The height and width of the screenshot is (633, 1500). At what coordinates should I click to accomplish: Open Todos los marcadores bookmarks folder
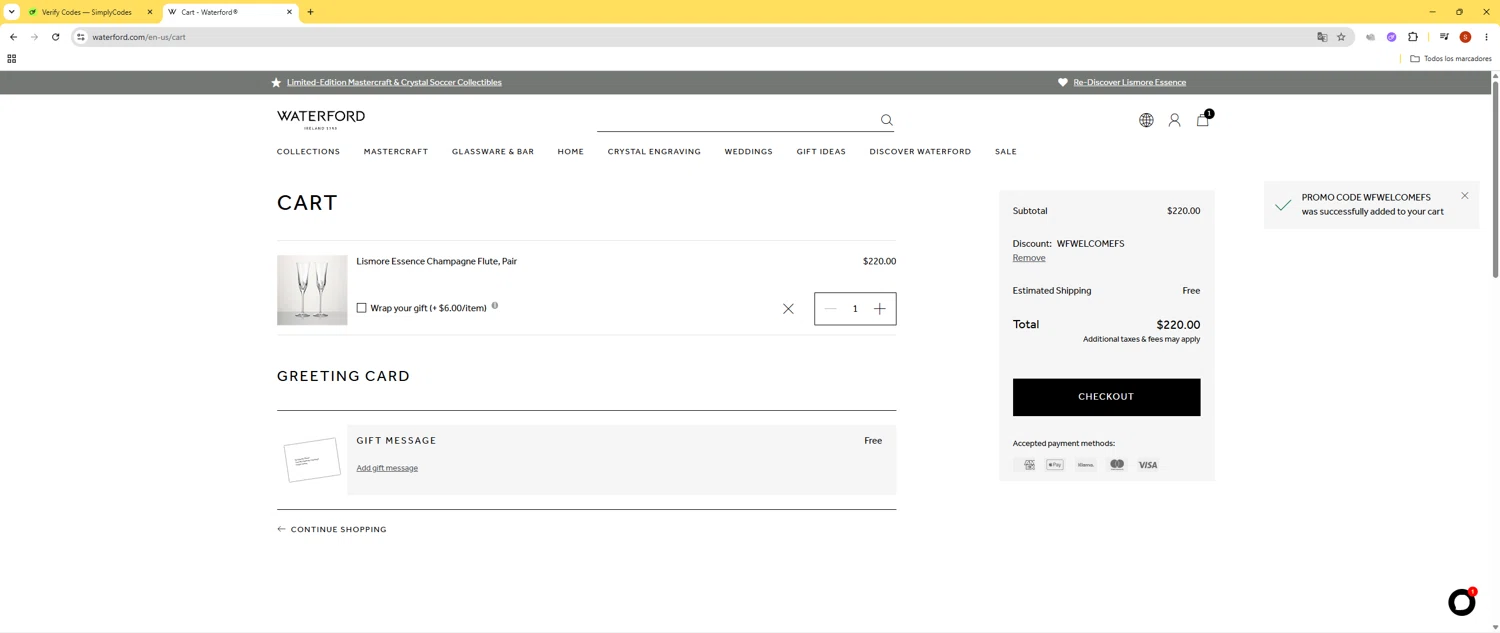tap(1451, 59)
